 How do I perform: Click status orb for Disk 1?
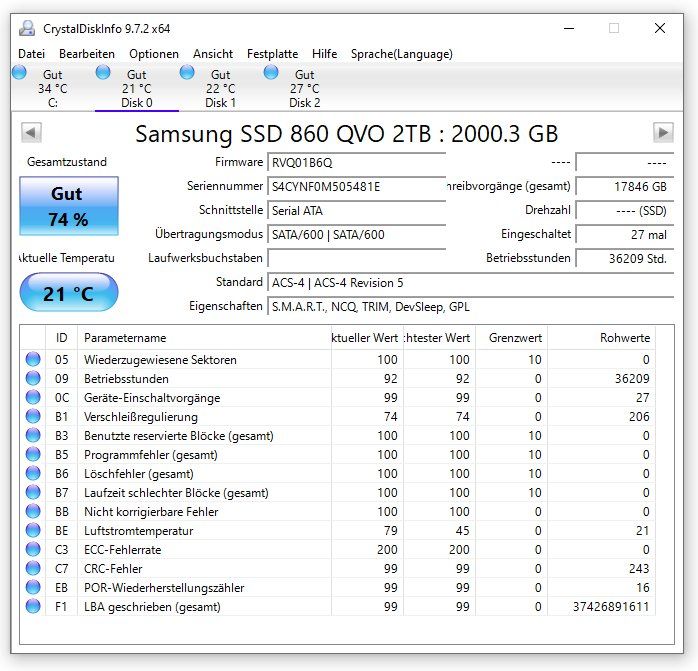[x=187, y=72]
